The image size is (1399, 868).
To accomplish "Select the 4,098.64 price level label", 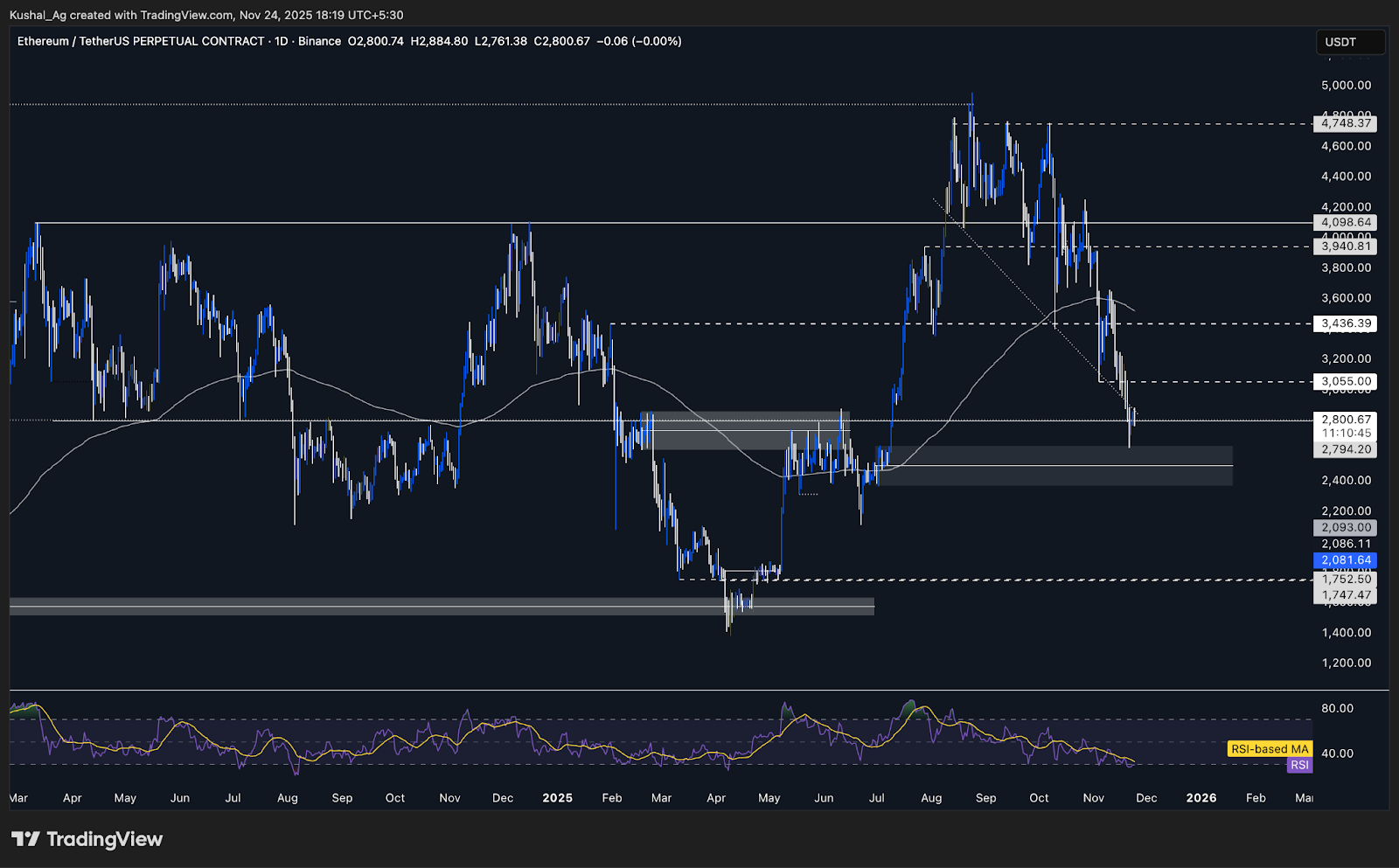I will click(1346, 223).
